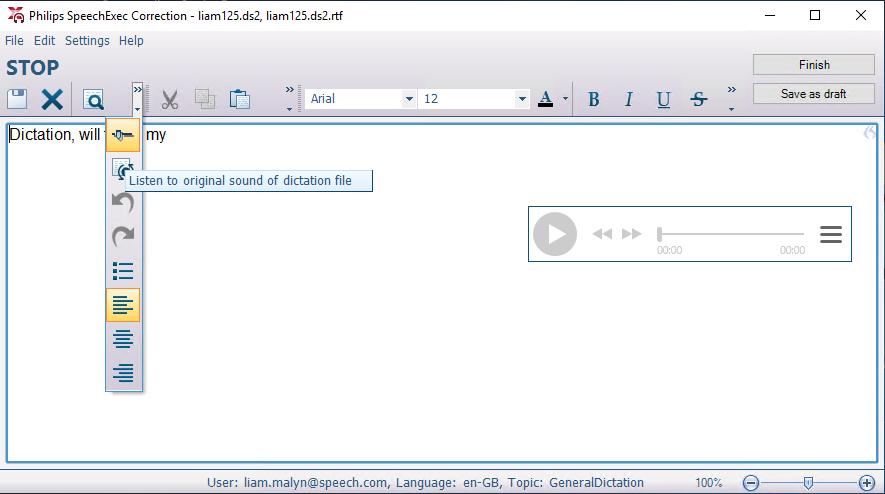This screenshot has height=494, width=885.
Task: Click Topic: GeneralDictation in status bar
Action: point(576,483)
